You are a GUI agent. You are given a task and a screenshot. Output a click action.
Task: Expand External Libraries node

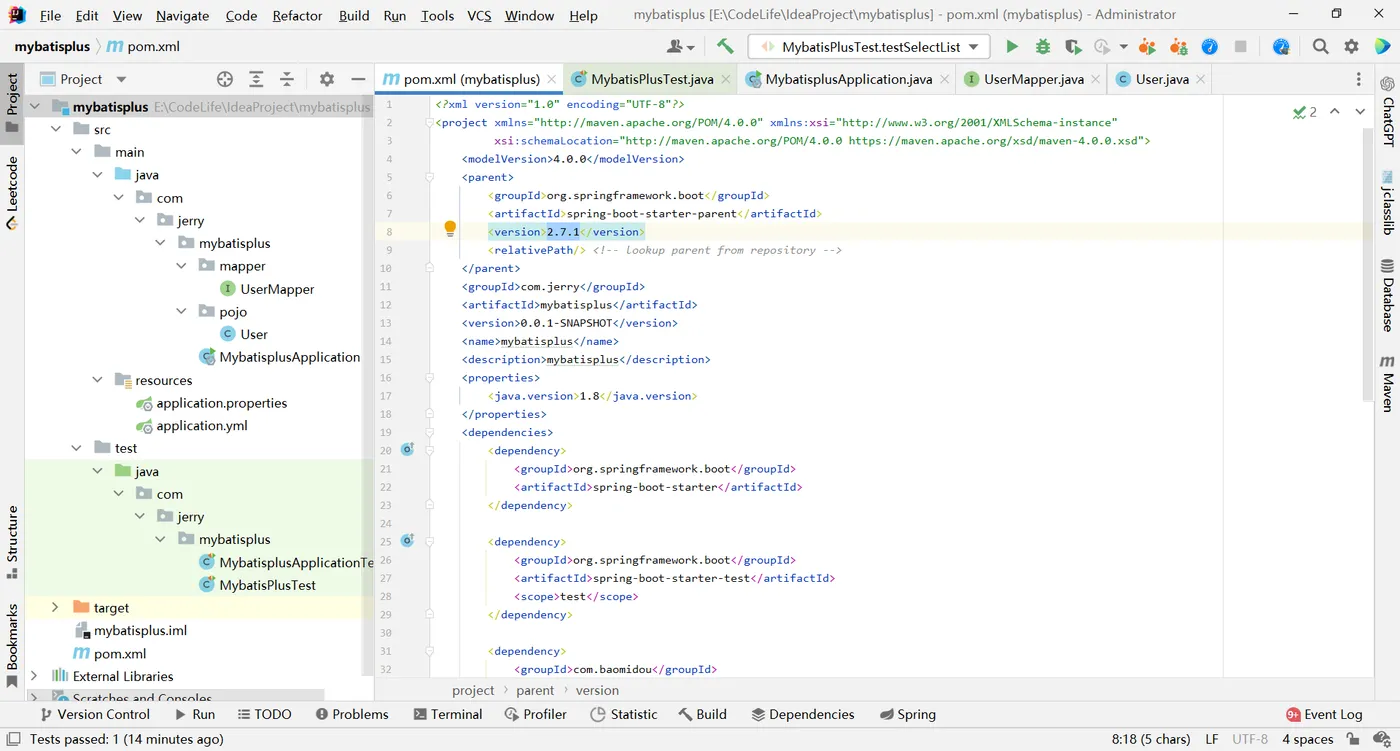click(35, 676)
